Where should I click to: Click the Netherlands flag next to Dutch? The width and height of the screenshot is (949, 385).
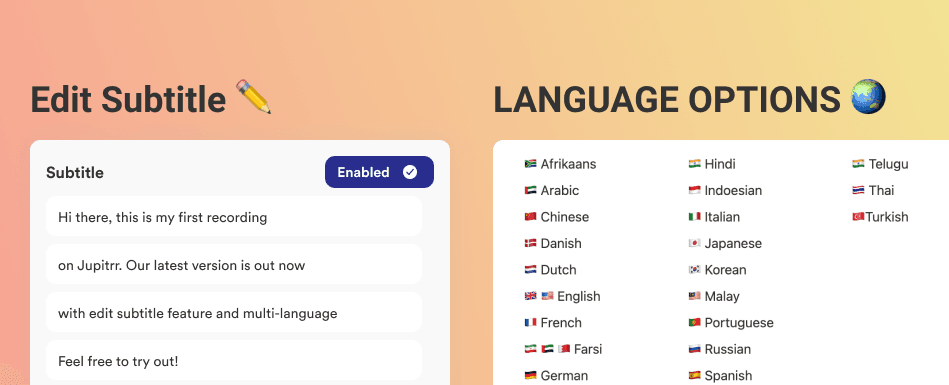[x=530, y=270]
